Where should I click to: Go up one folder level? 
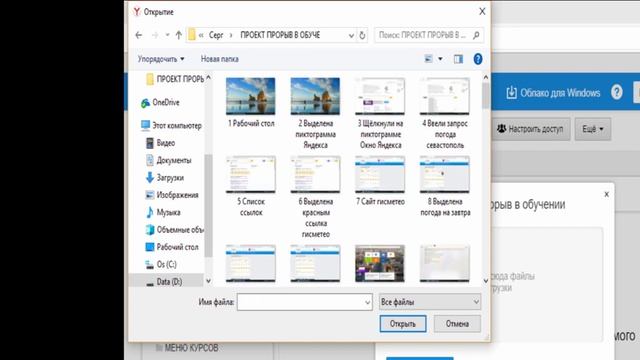(x=178, y=35)
